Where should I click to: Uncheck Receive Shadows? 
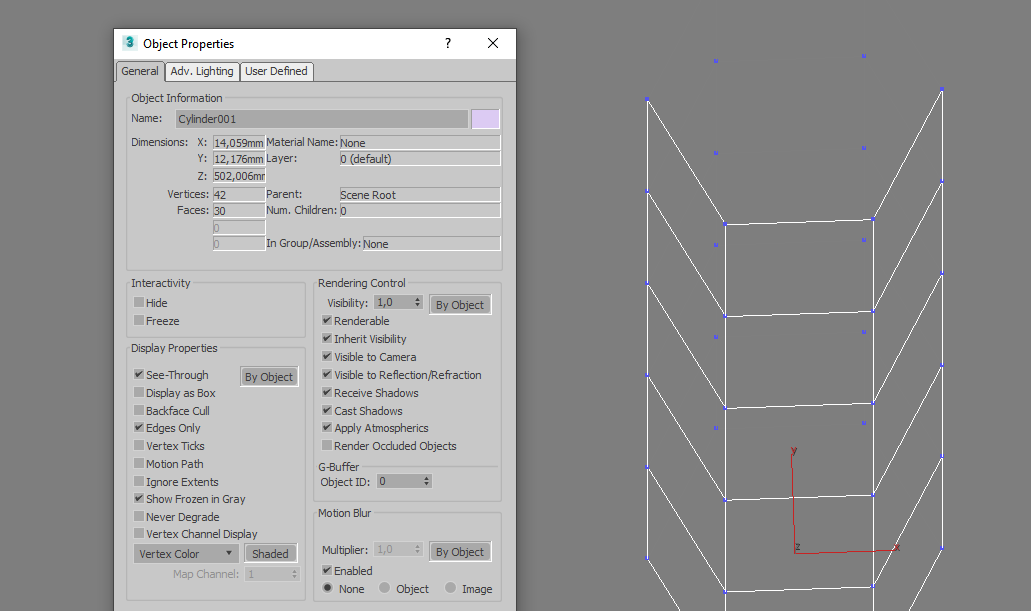327,393
